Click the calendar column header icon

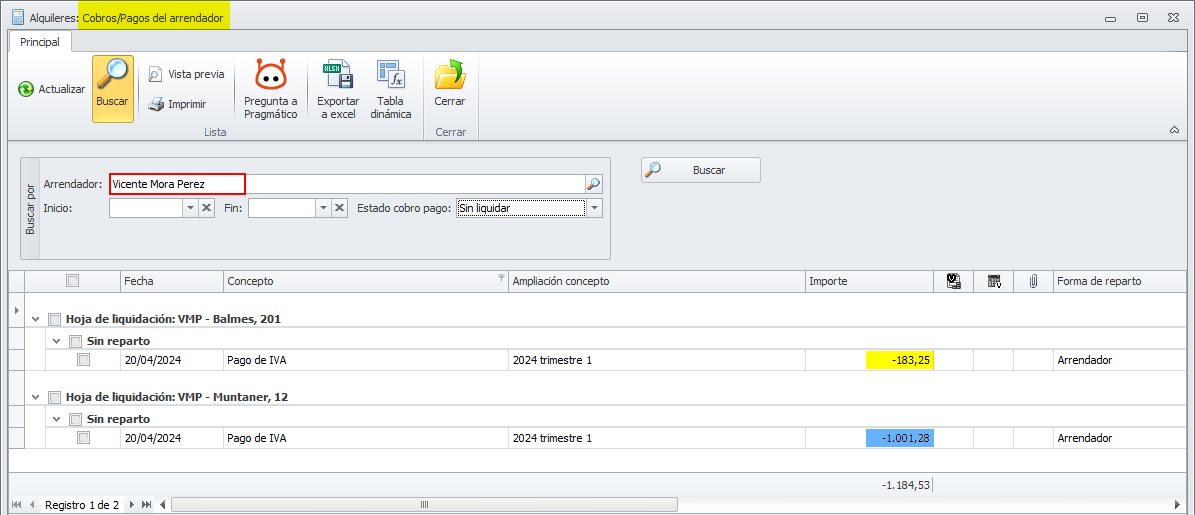click(x=994, y=281)
